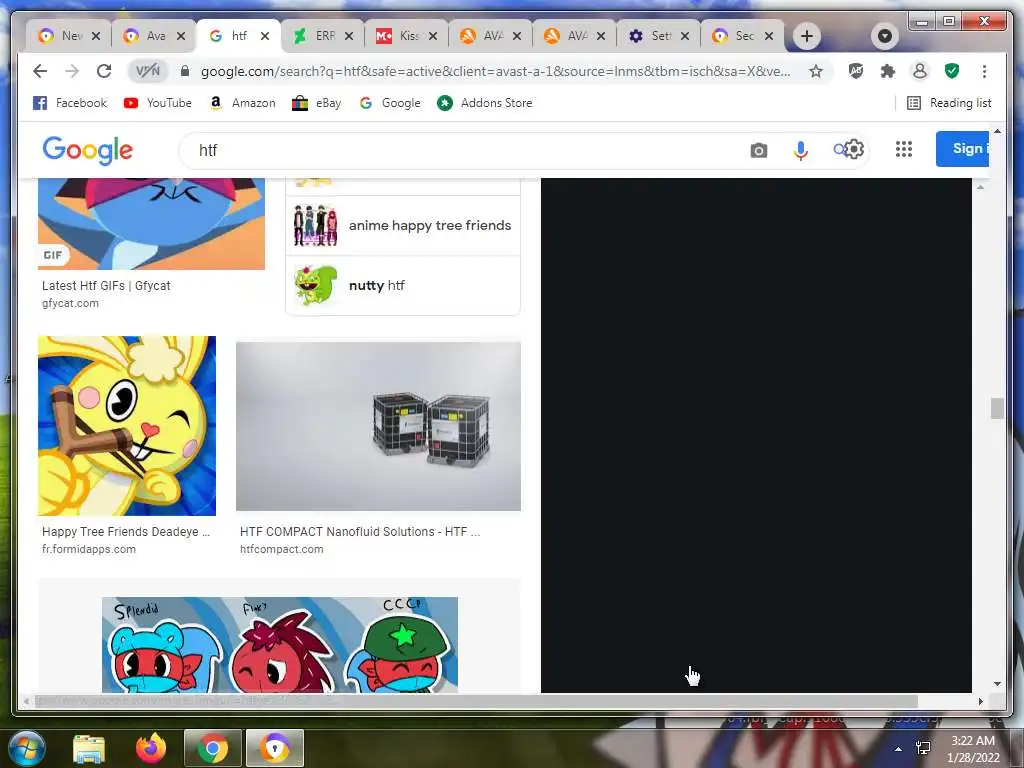1024x768 pixels.
Task: Open the Google apps grid
Action: (x=904, y=150)
